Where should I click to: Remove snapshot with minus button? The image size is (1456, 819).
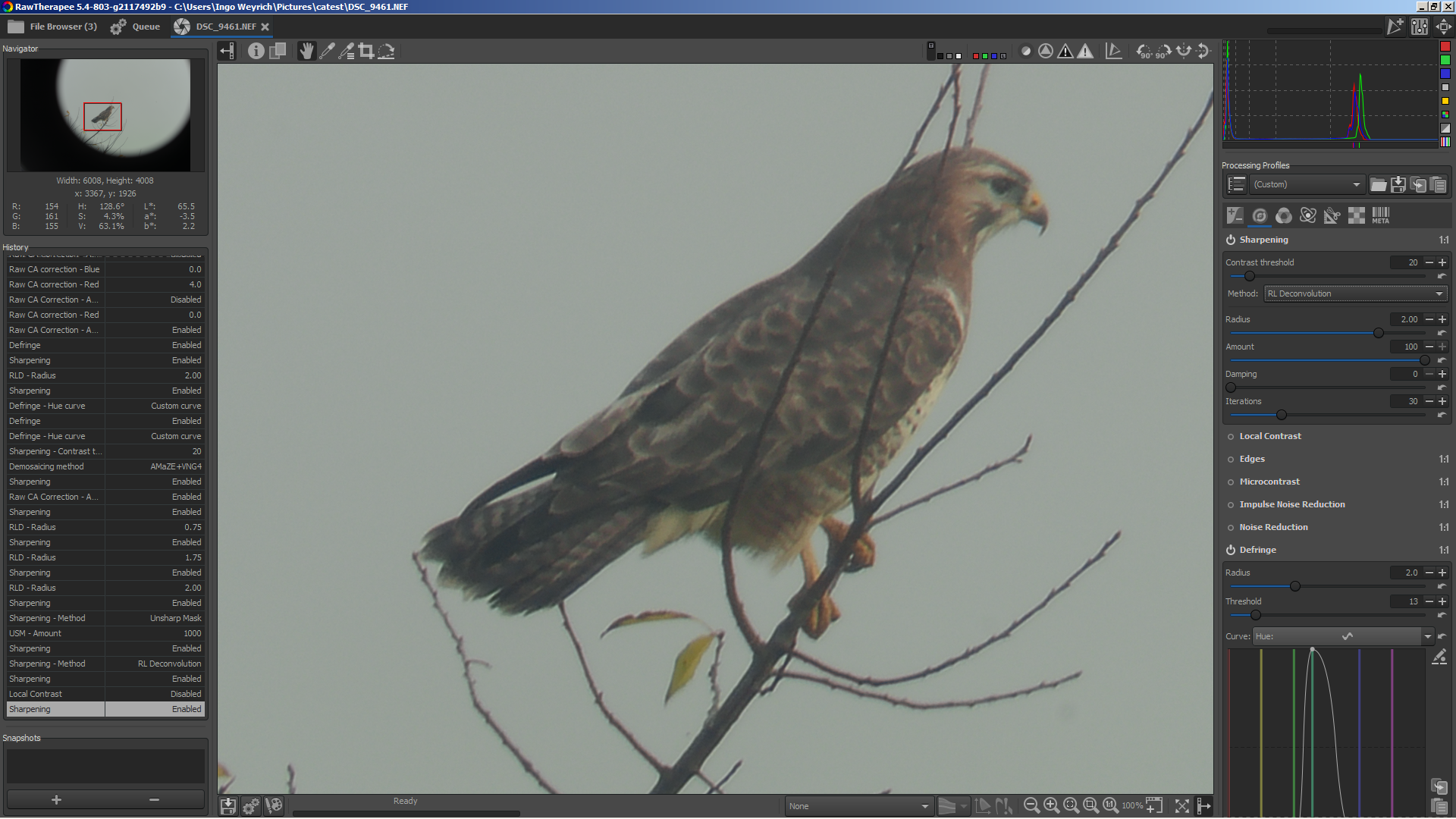click(154, 800)
